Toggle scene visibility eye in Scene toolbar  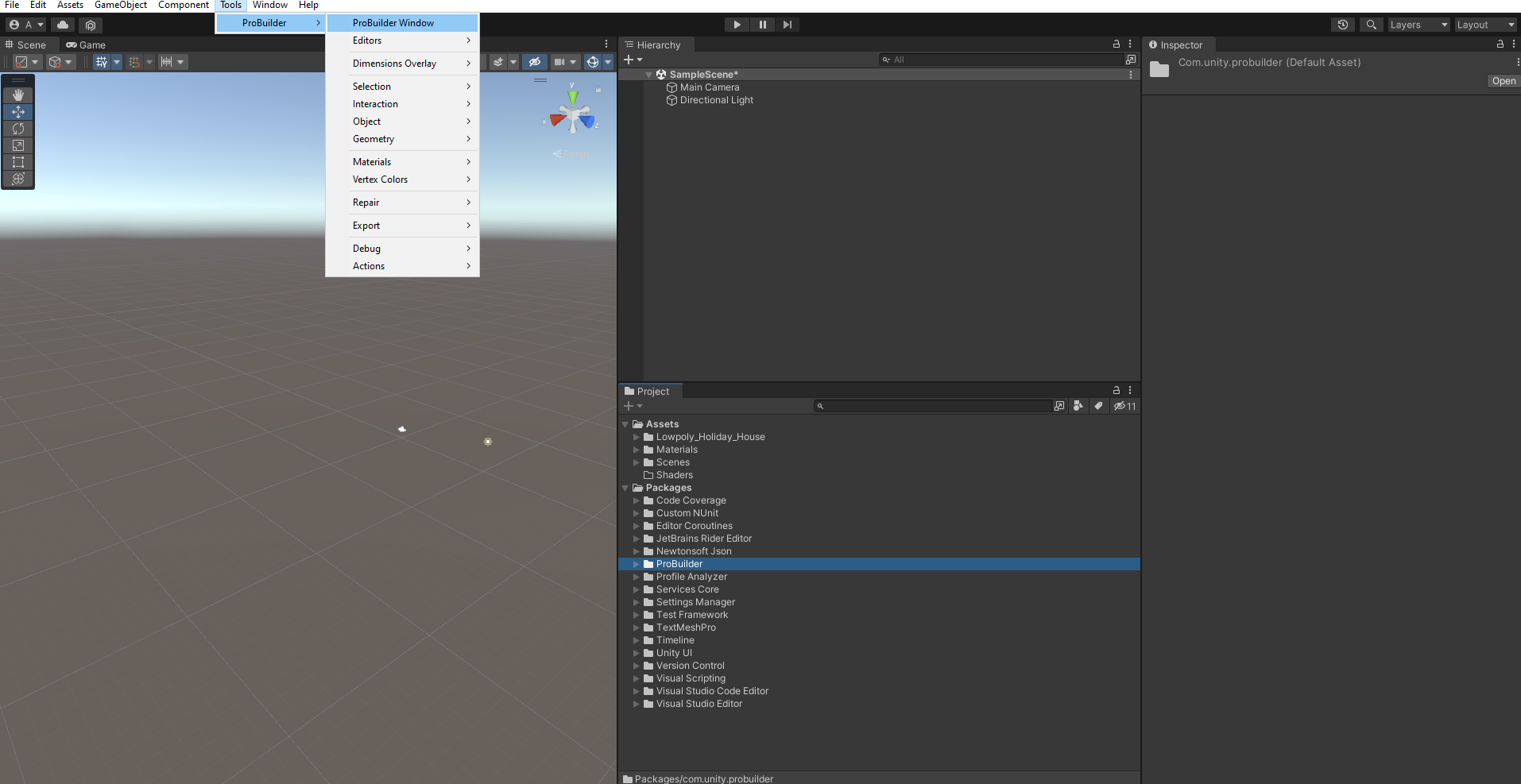[535, 62]
